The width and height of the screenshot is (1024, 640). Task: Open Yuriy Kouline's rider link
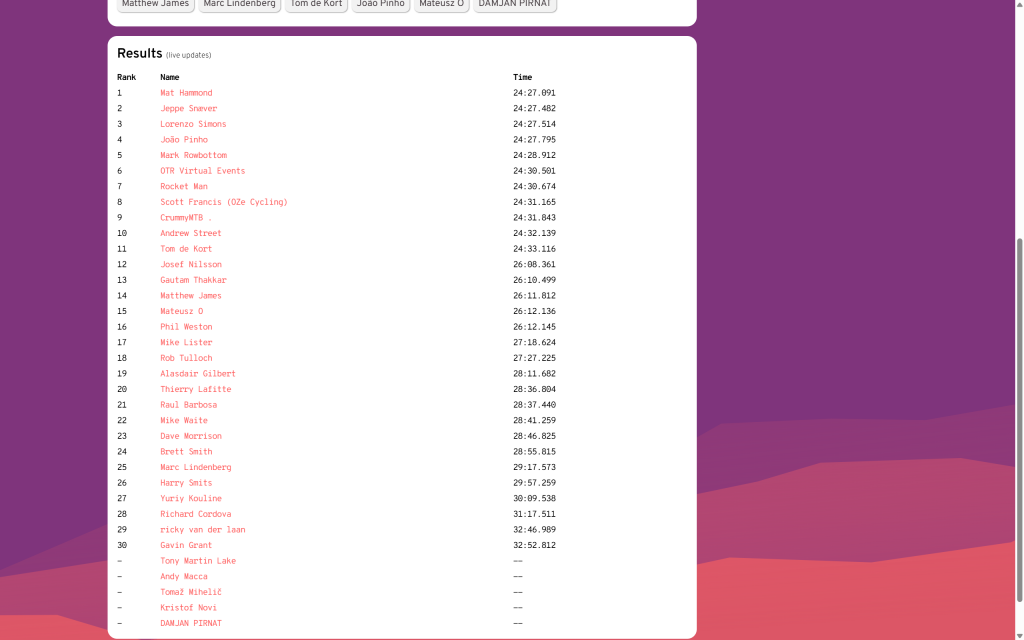coord(191,498)
